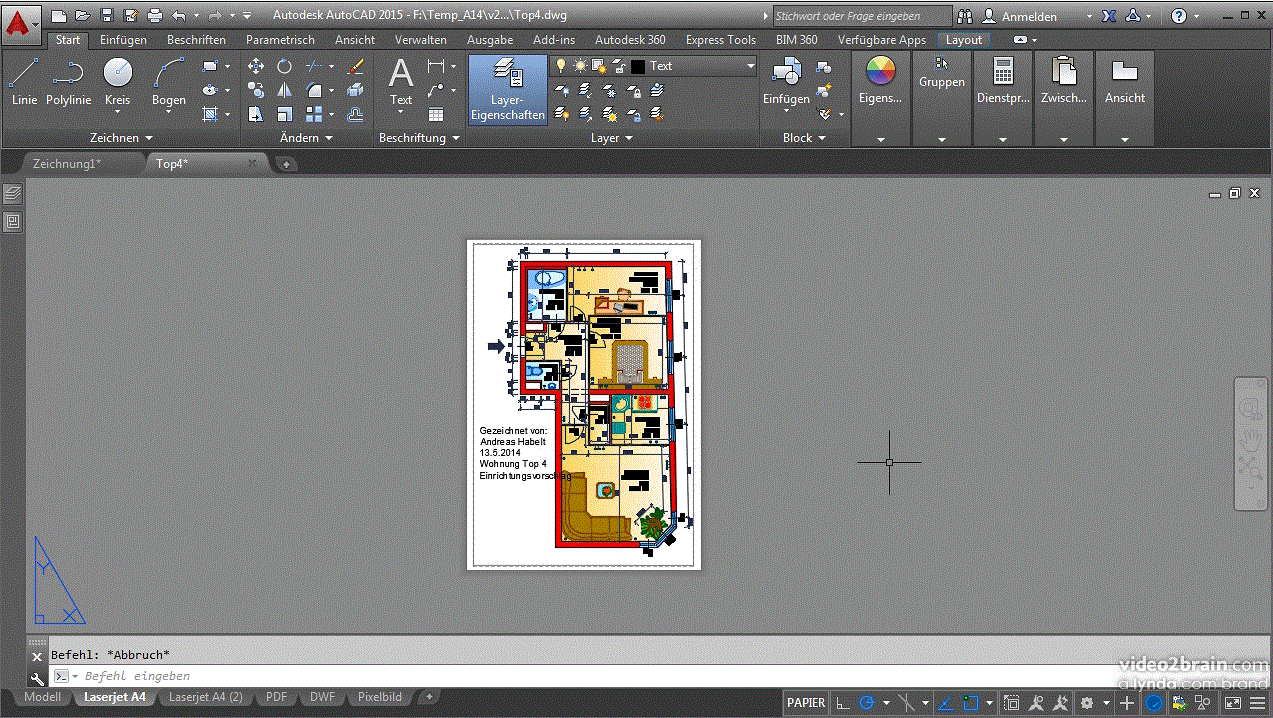Click the current layer black color swatch

(637, 66)
